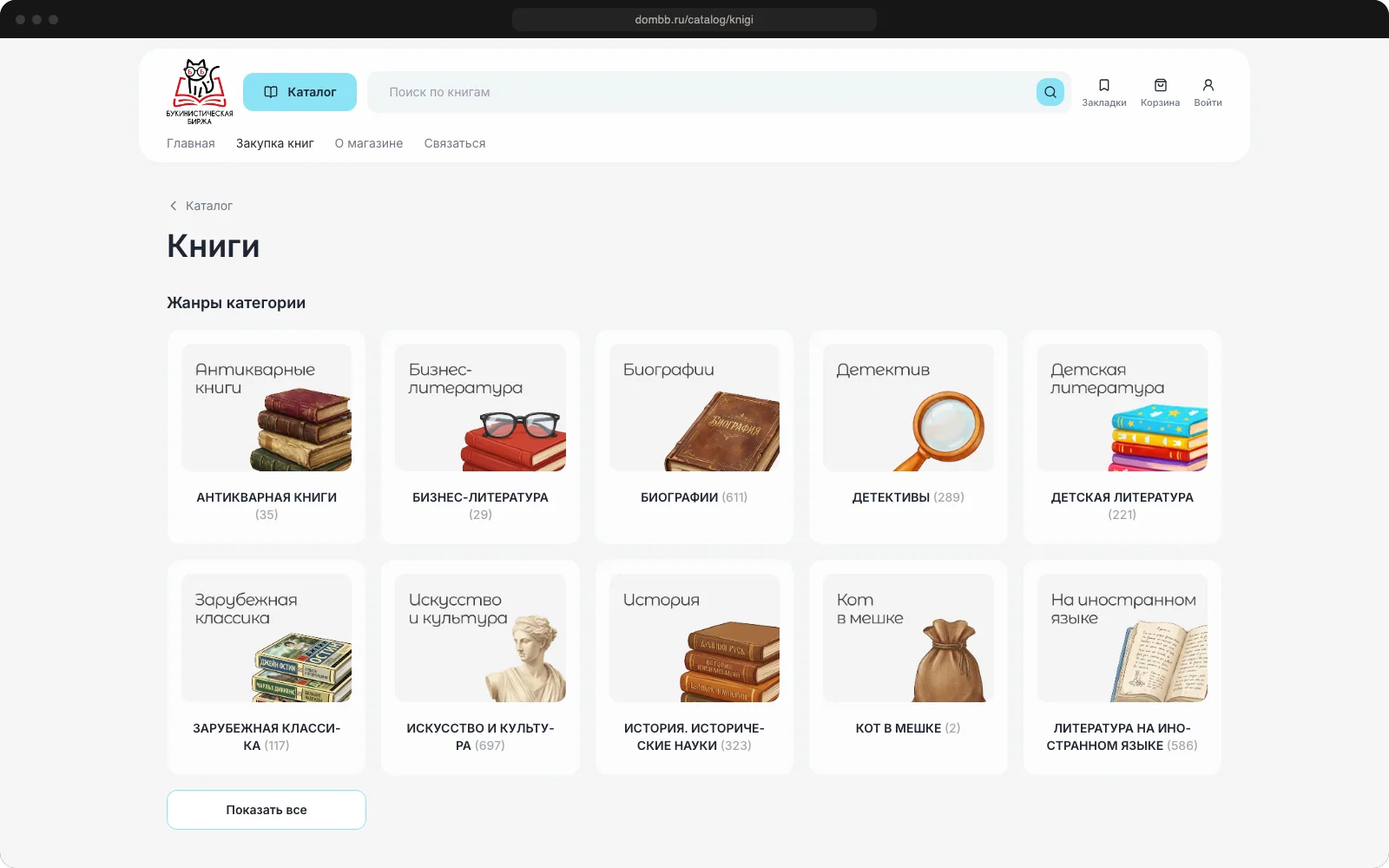
Task: Open О магазине menu item
Action: [369, 143]
